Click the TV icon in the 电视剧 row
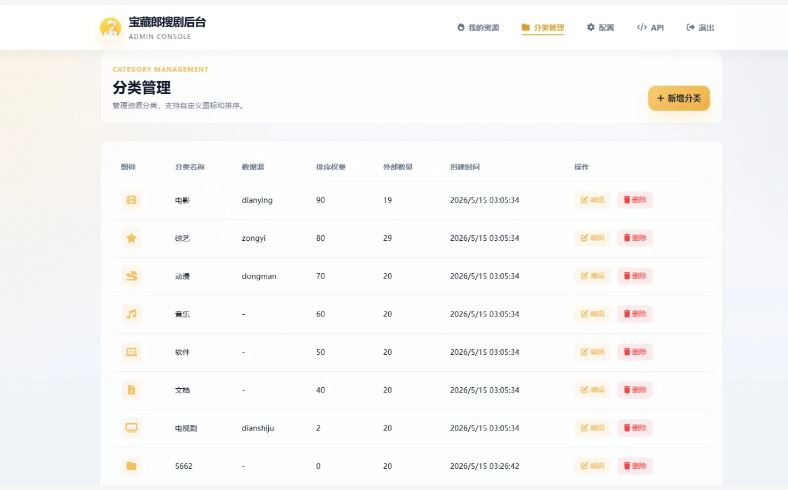The width and height of the screenshot is (788, 490). [x=131, y=428]
